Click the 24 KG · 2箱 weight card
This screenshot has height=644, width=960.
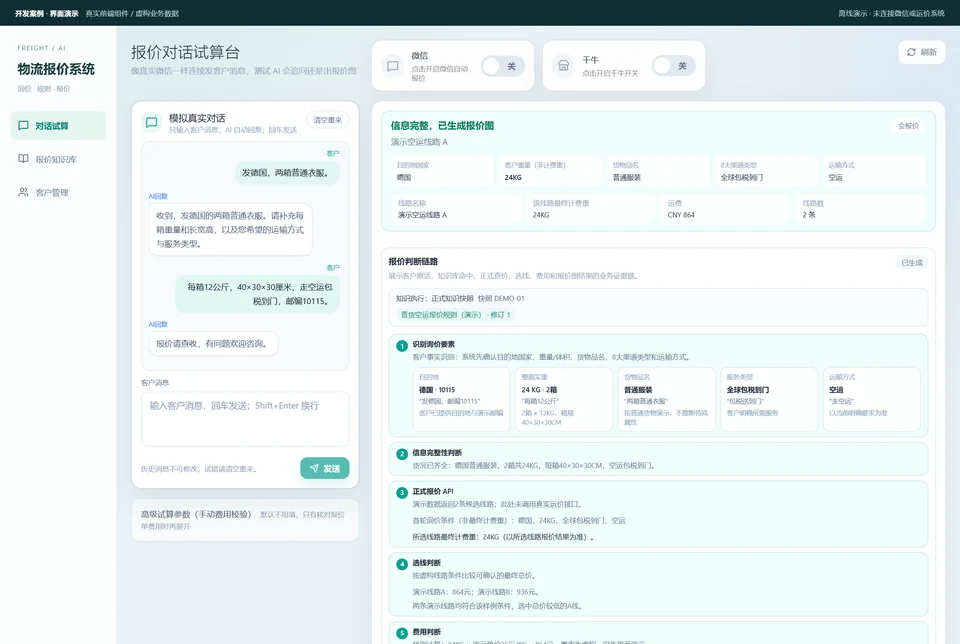pos(564,399)
